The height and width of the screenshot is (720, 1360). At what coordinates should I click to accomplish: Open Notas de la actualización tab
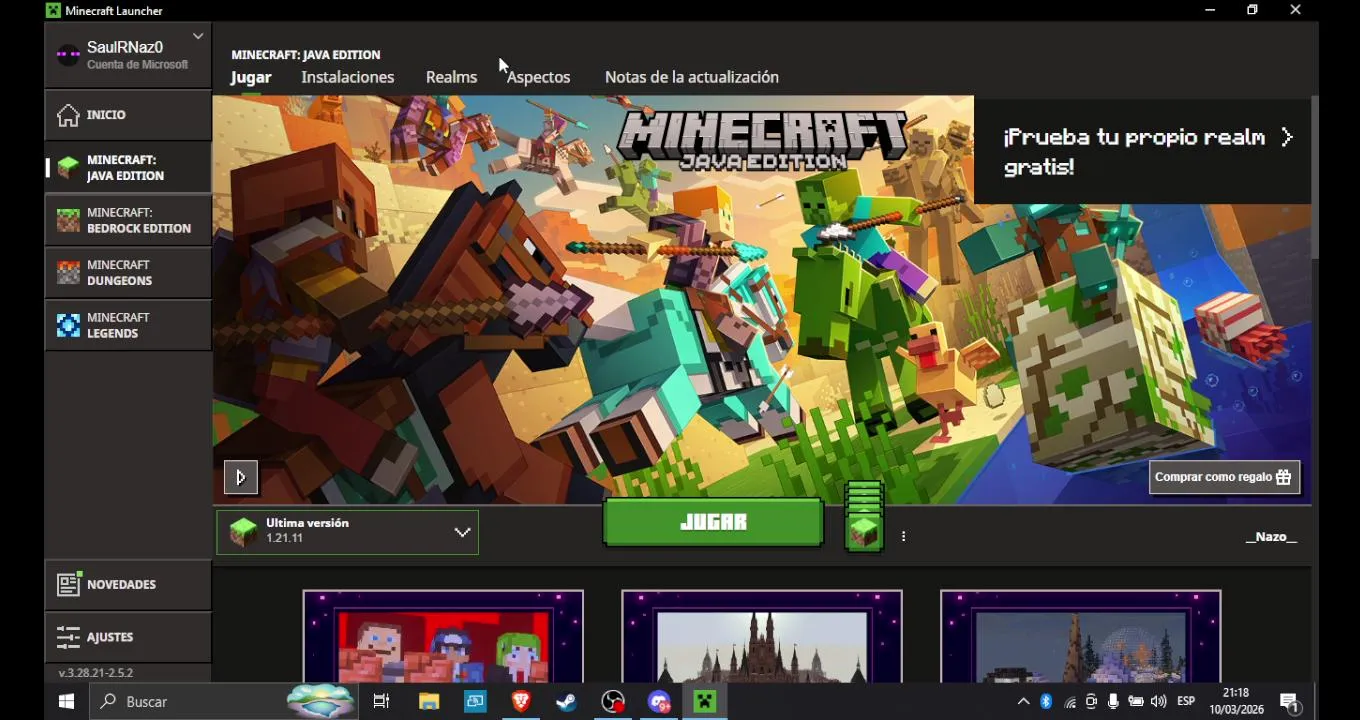tap(692, 77)
